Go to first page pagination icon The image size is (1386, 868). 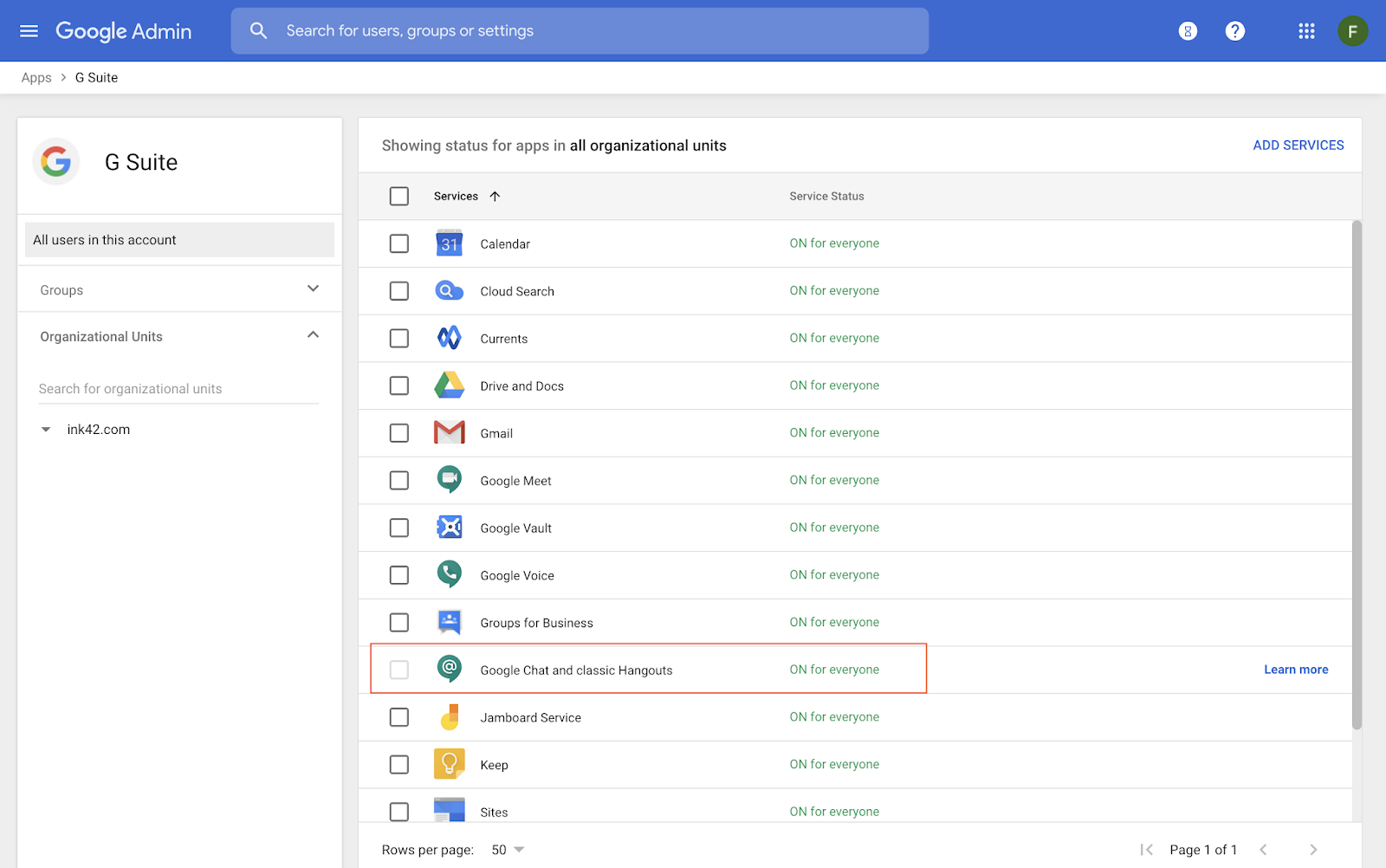point(1147,850)
